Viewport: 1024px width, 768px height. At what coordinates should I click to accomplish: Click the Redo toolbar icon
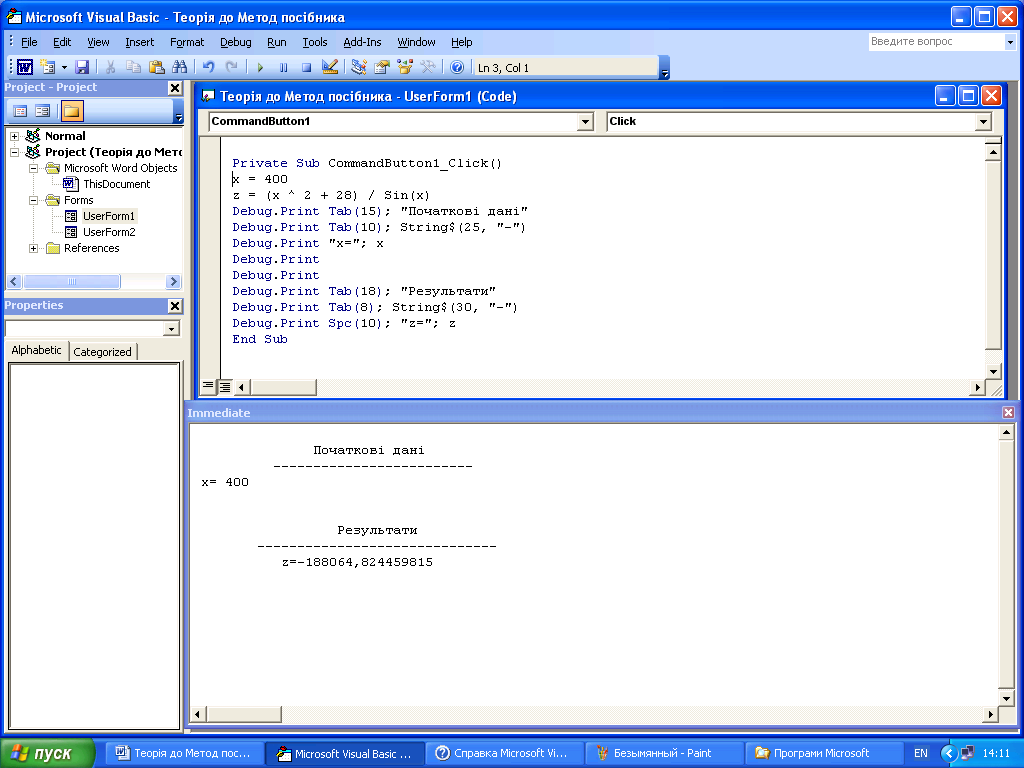click(x=231, y=67)
